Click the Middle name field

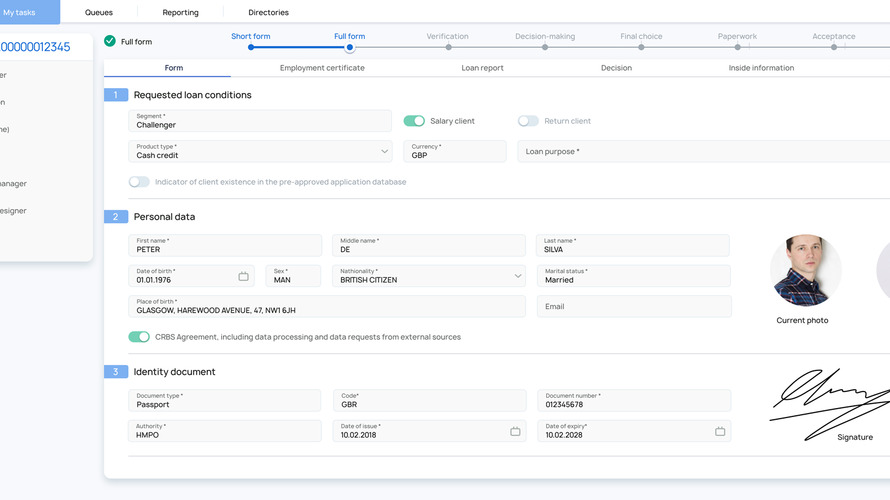[x=429, y=245]
